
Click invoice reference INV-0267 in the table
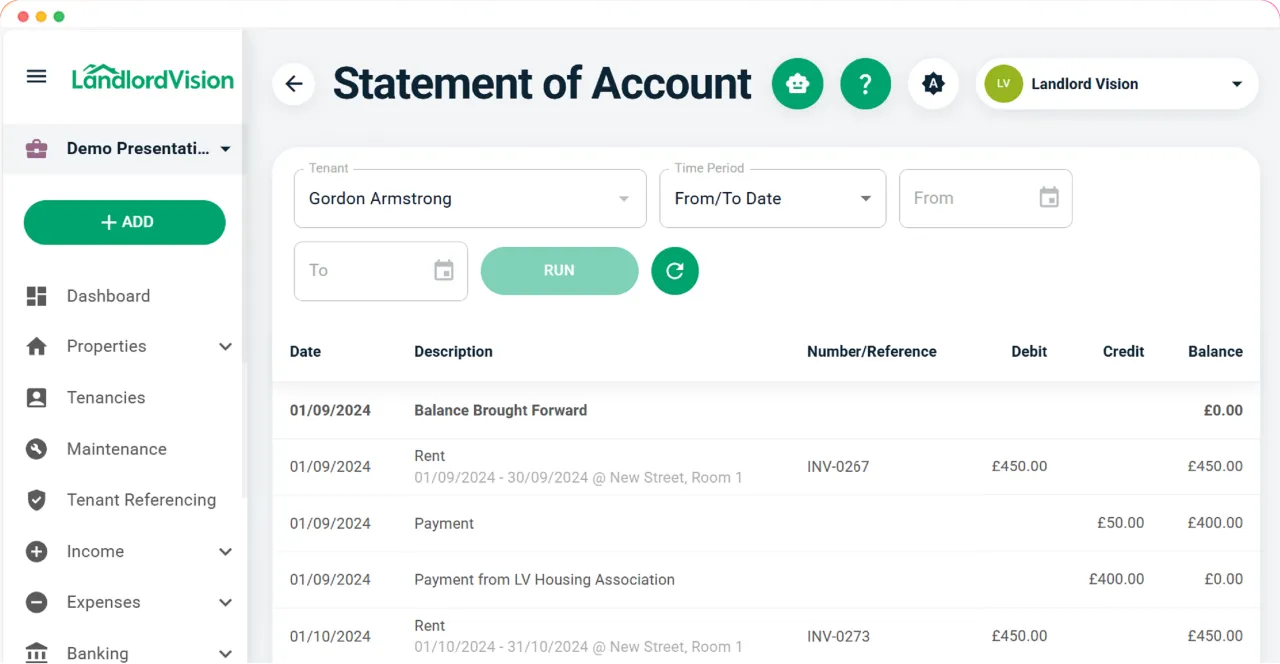click(838, 466)
